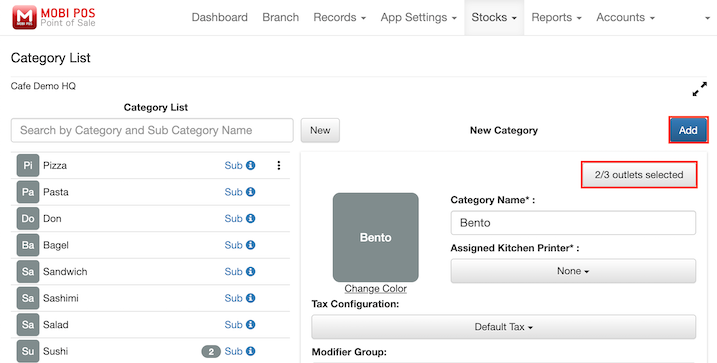Click the info icon for Don

251,219
